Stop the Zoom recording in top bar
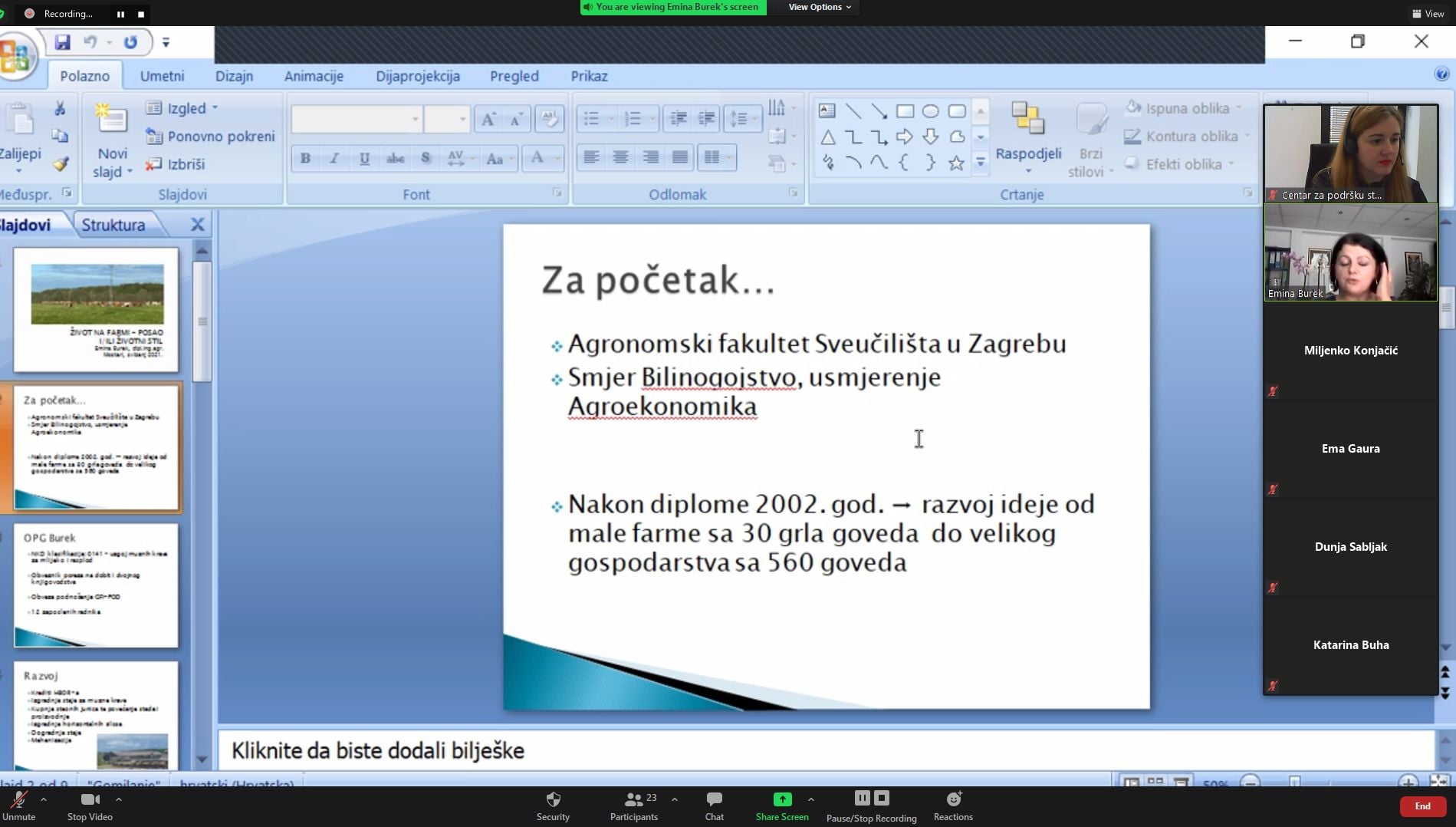1456x827 pixels. (141, 14)
